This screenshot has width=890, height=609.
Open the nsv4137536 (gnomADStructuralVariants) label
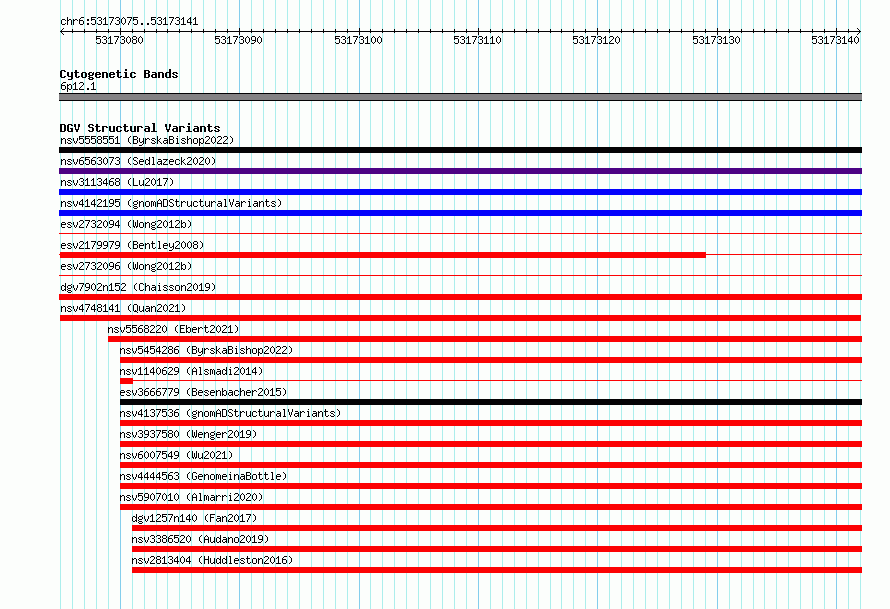coord(230,413)
